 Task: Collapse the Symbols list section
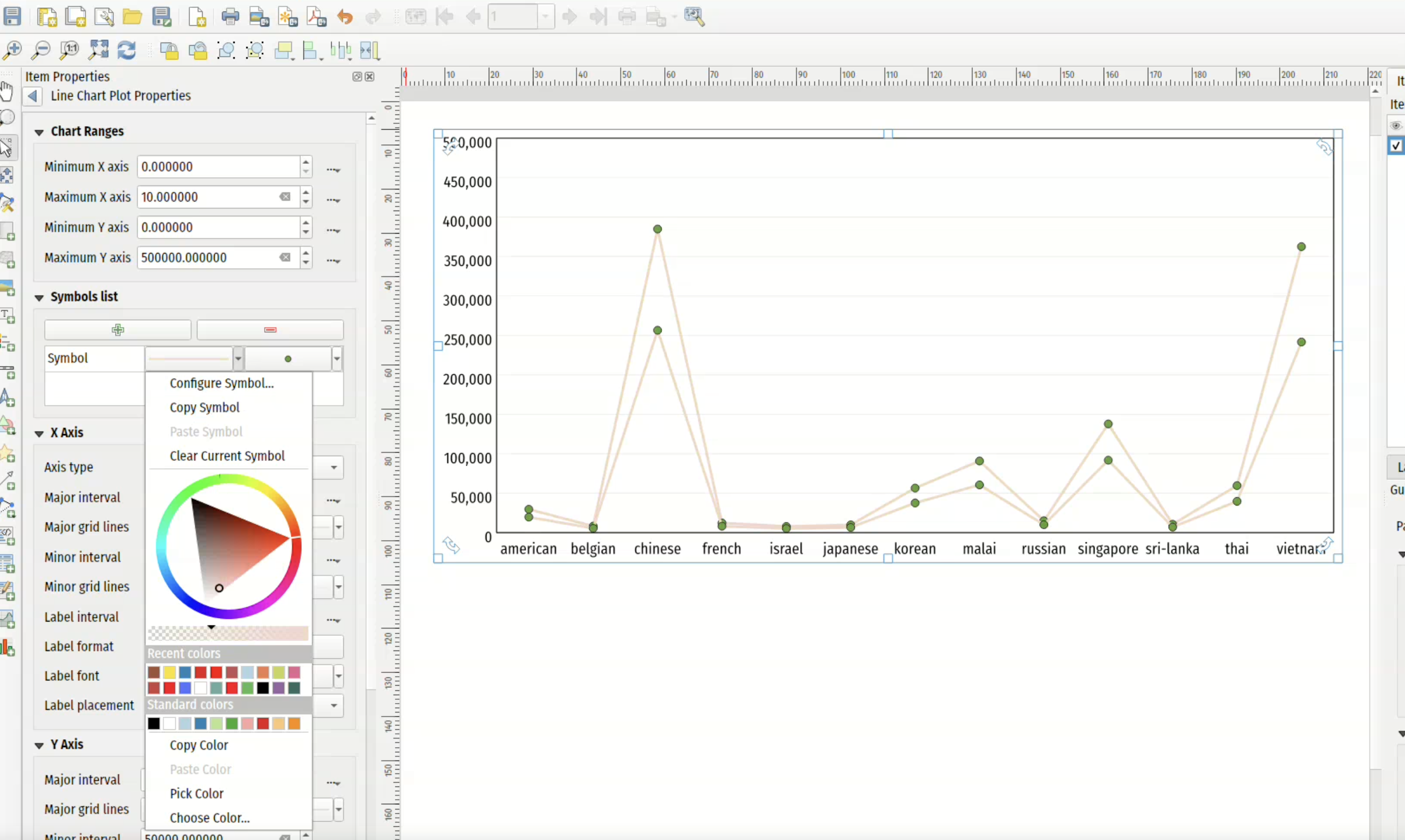(x=39, y=297)
